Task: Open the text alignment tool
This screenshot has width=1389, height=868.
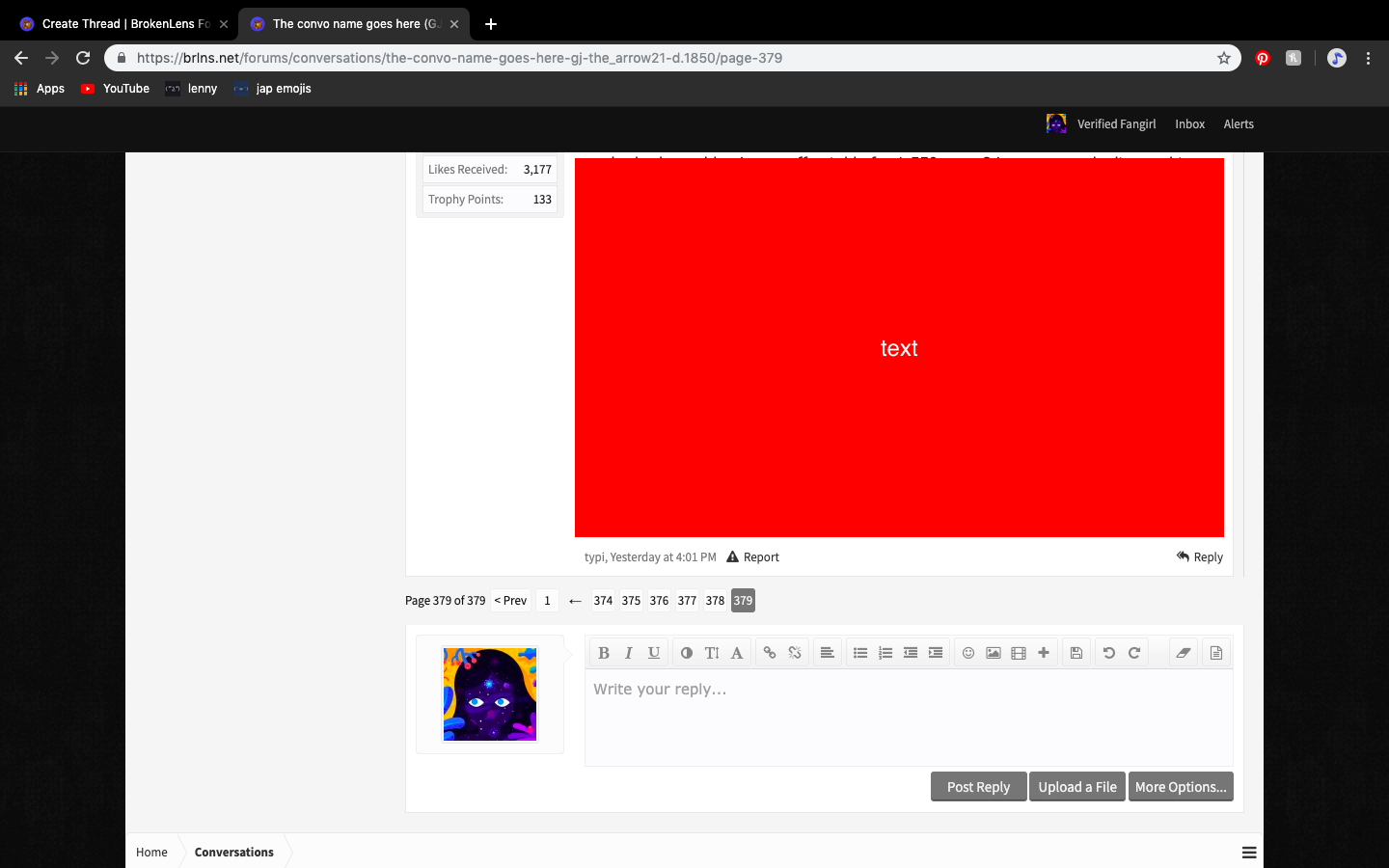Action: coord(828,653)
